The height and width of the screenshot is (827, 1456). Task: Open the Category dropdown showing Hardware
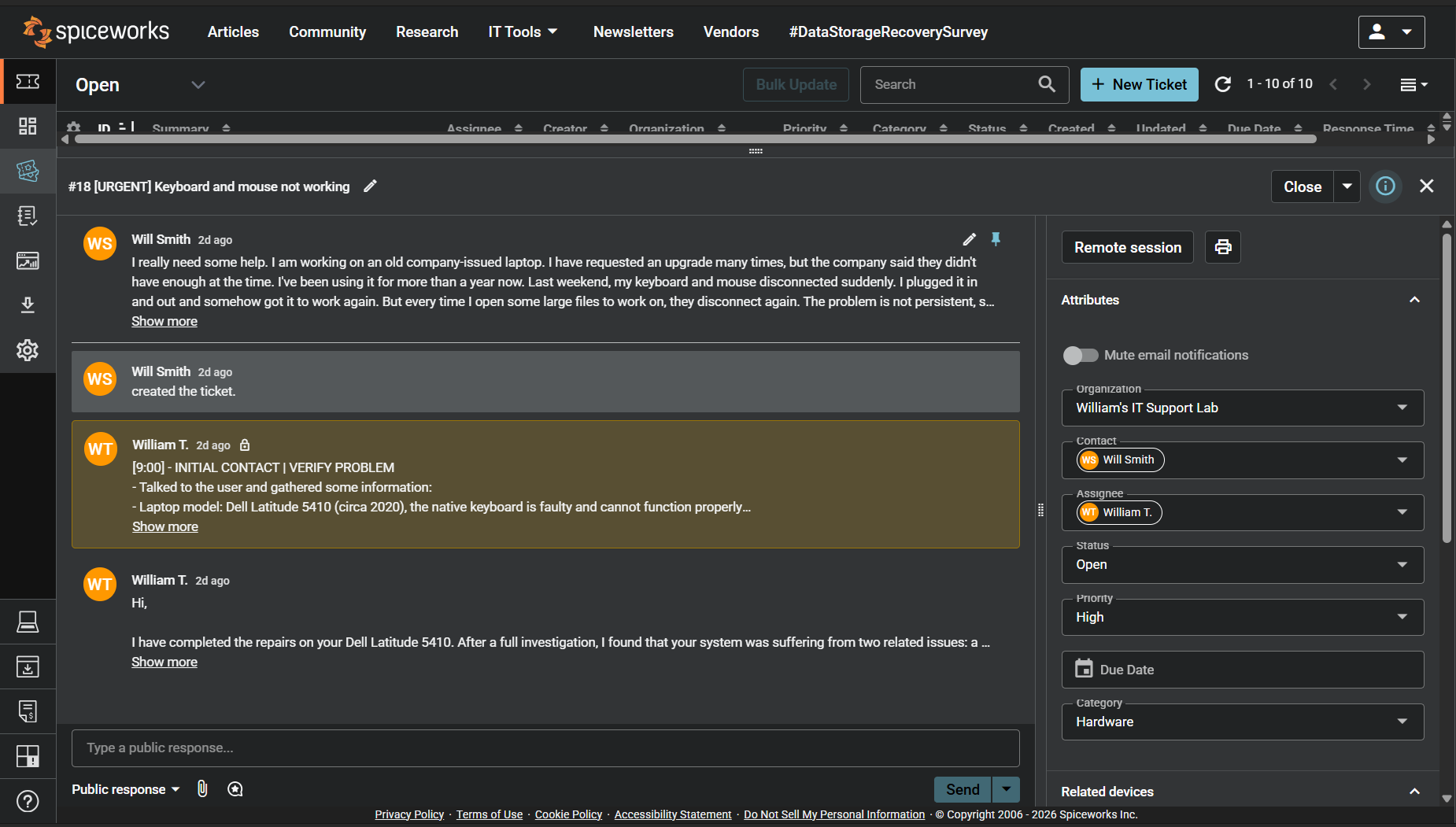click(x=1242, y=722)
